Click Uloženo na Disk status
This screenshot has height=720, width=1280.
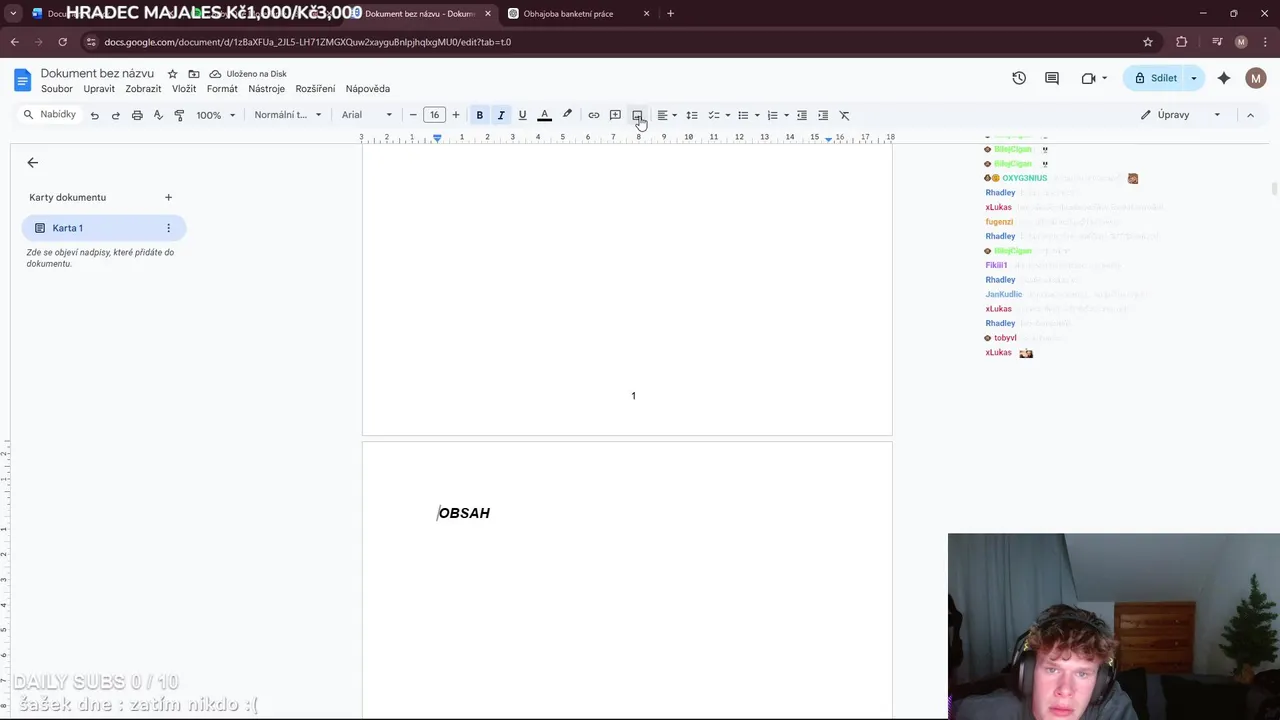tap(248, 74)
